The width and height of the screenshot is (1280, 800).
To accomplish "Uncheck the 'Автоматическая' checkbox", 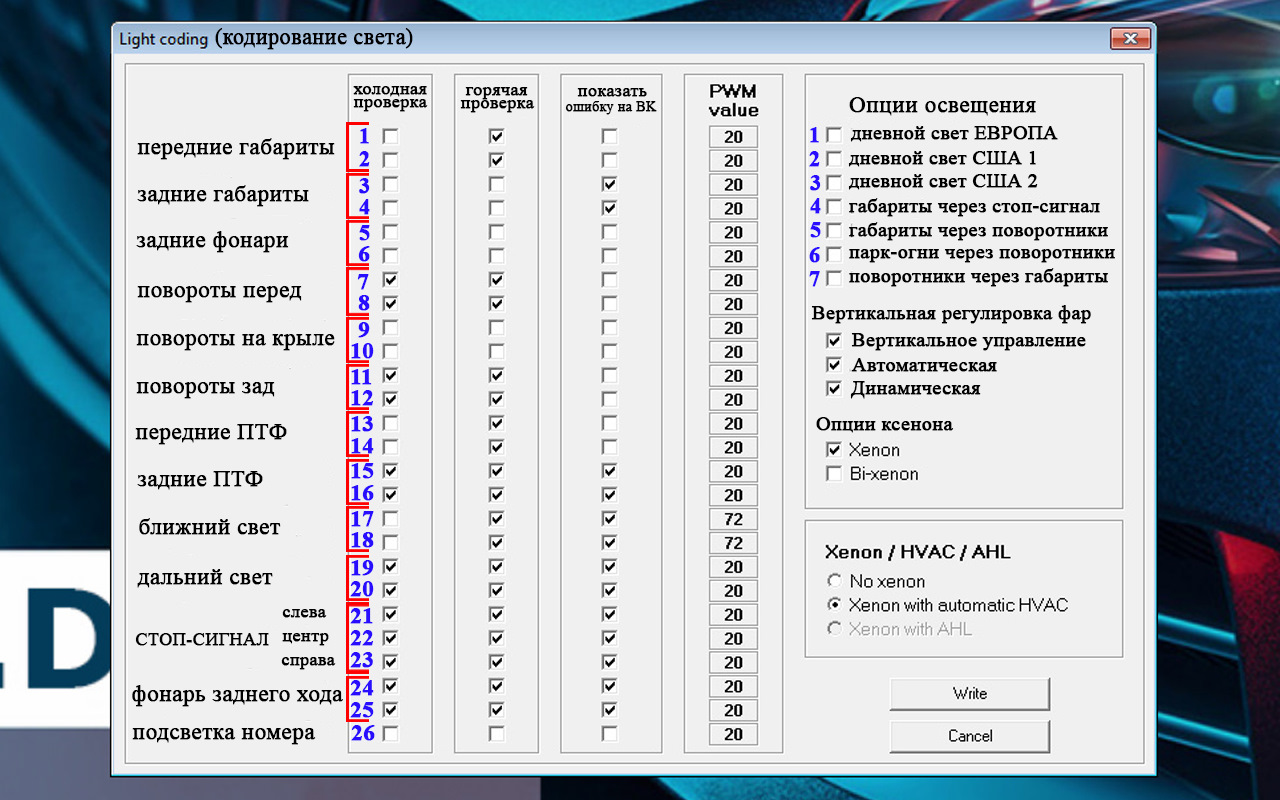I will pyautogui.click(x=834, y=365).
